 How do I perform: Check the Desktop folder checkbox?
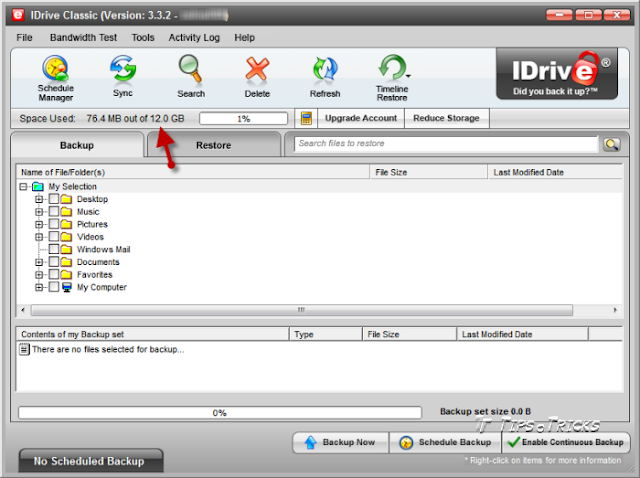point(53,199)
